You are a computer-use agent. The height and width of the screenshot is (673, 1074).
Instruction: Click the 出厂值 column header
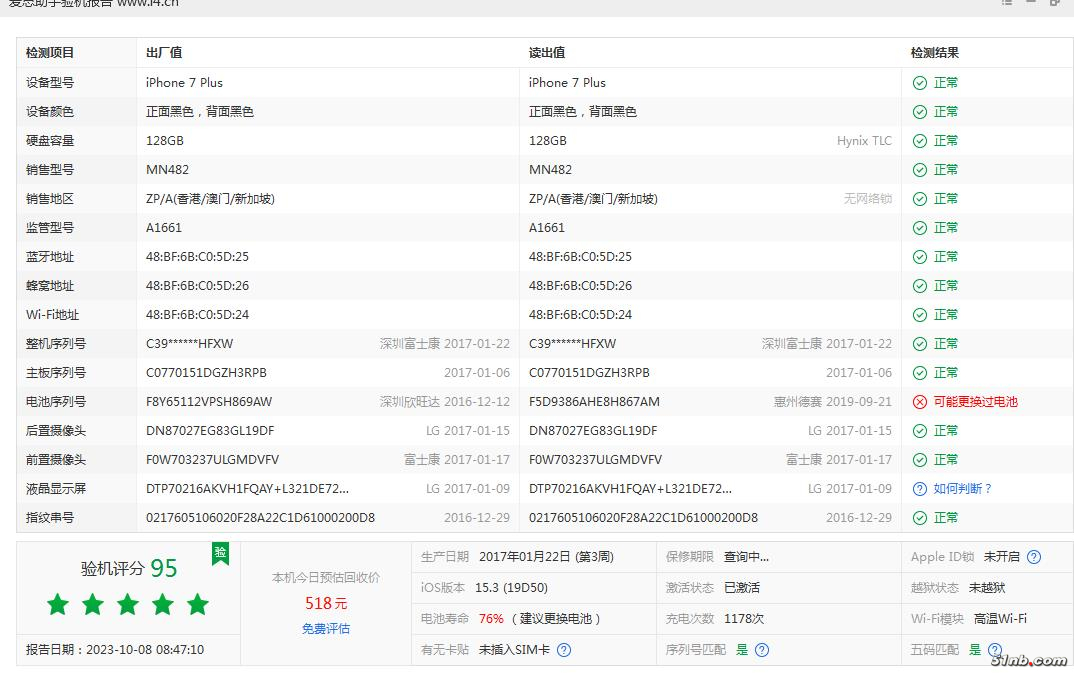pyautogui.click(x=164, y=53)
